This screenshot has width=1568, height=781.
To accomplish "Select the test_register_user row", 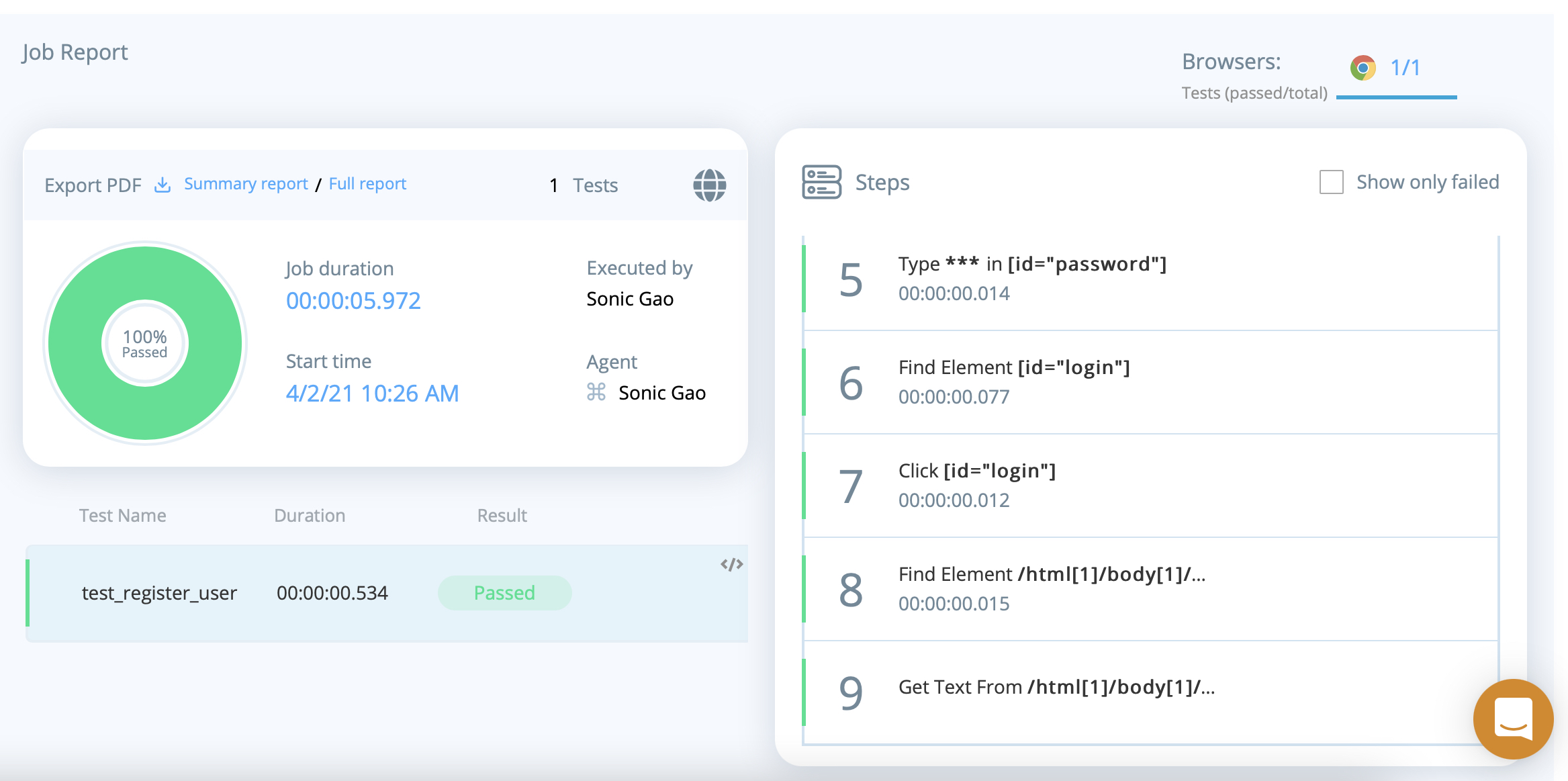I will point(159,593).
